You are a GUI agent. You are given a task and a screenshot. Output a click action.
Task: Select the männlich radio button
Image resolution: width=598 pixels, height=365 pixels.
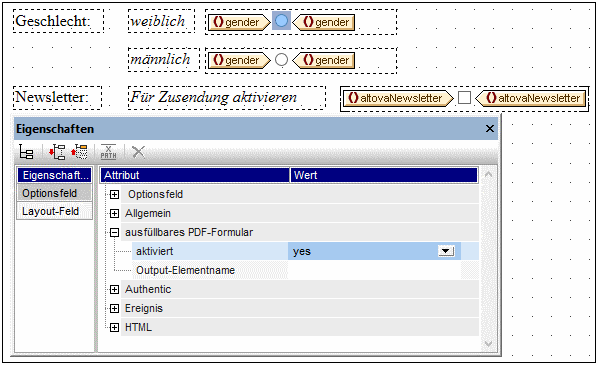pos(281,59)
